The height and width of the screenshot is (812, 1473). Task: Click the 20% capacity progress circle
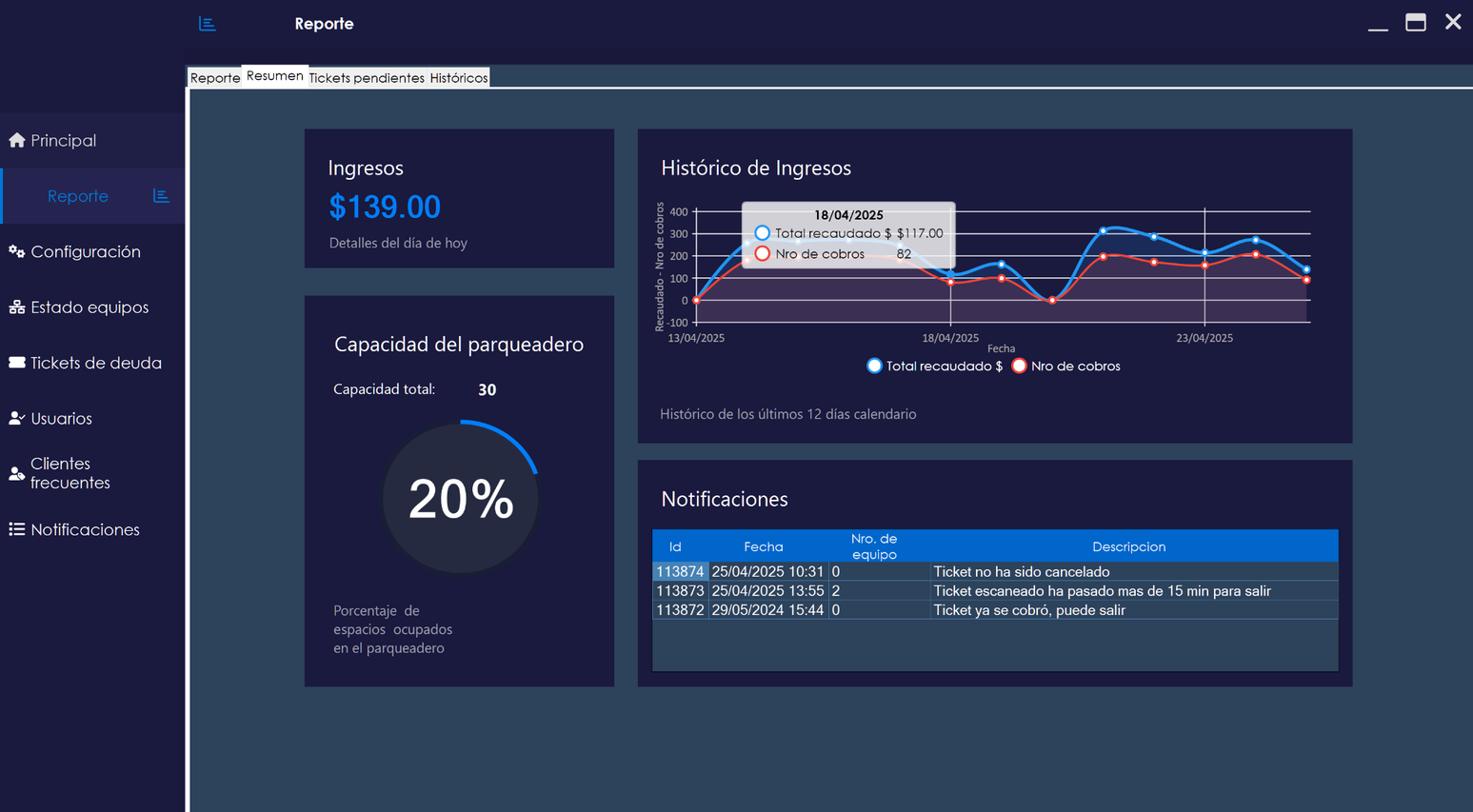(460, 498)
